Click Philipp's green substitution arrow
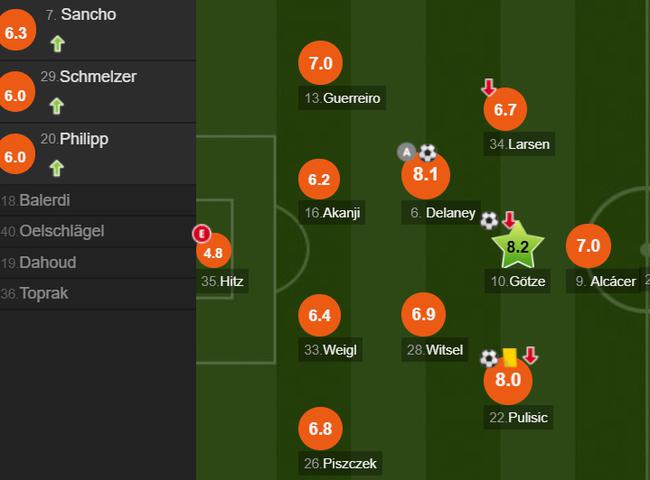650x480 pixels. (57, 168)
